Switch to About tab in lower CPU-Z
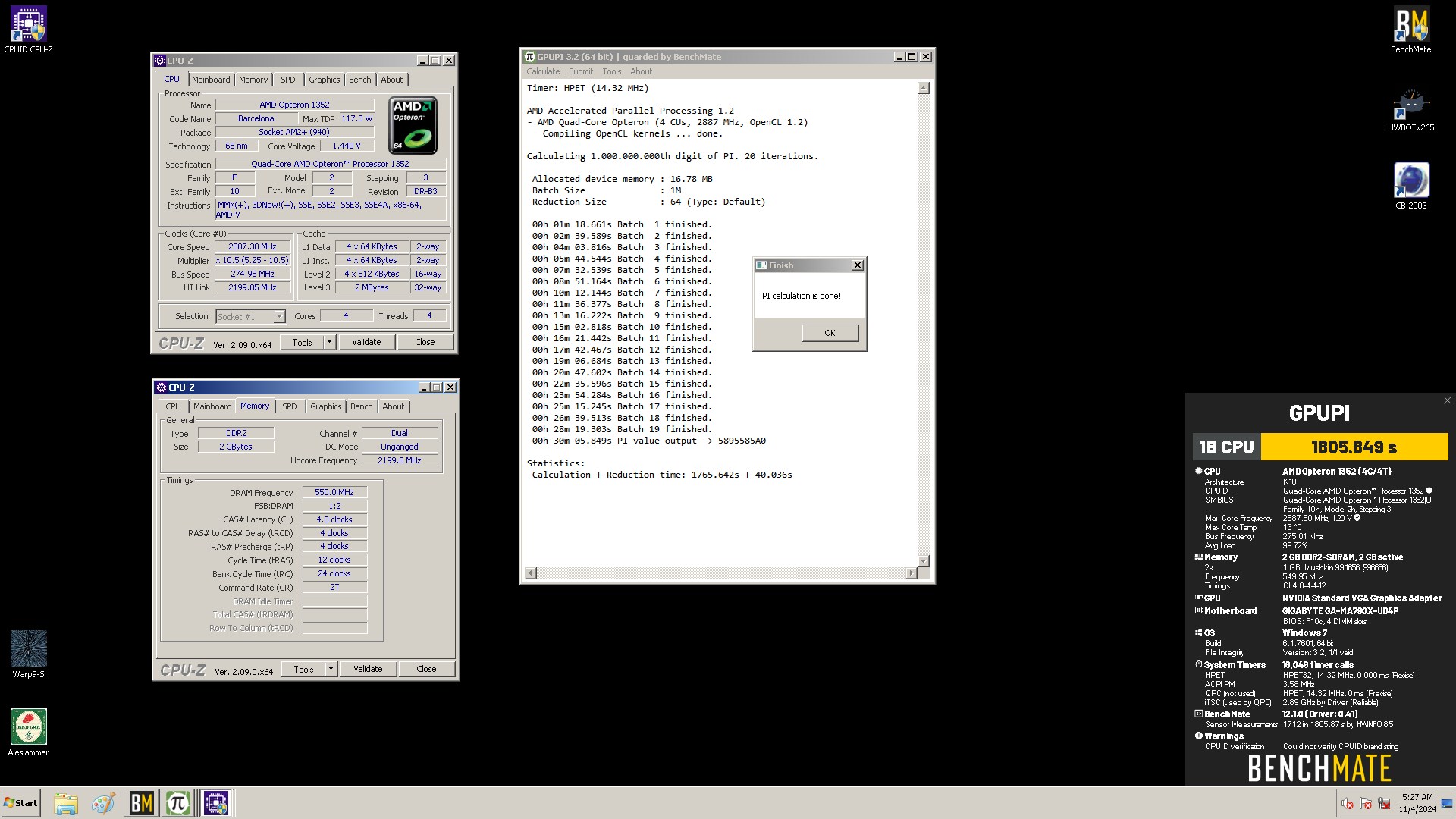1456x819 pixels. (x=394, y=406)
